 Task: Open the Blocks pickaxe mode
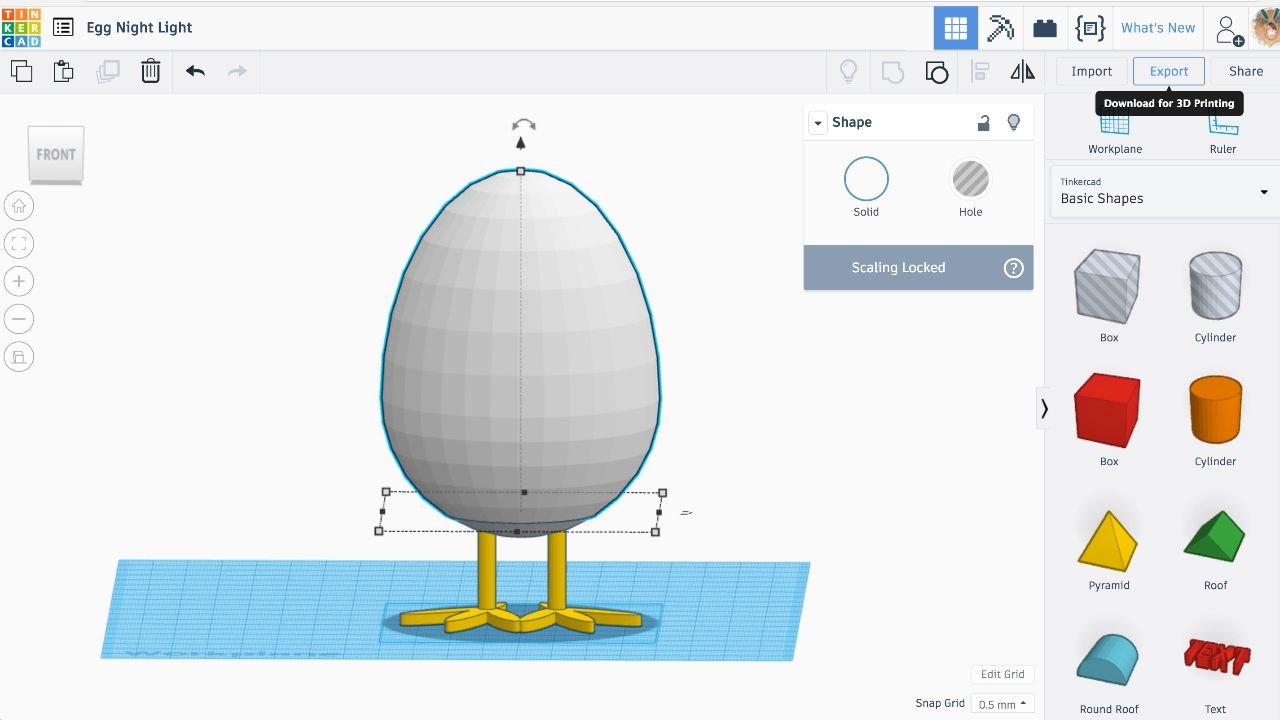point(1000,28)
